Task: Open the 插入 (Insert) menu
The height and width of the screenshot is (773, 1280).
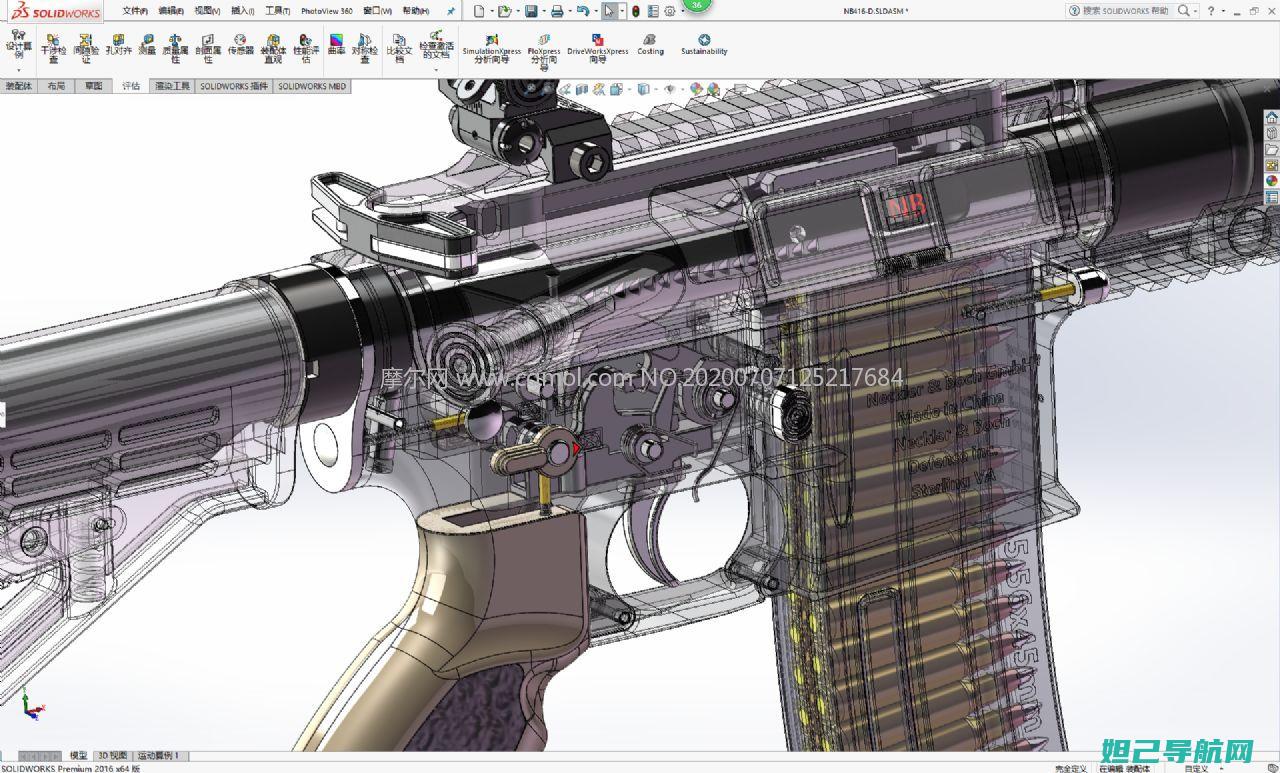Action: [x=243, y=11]
